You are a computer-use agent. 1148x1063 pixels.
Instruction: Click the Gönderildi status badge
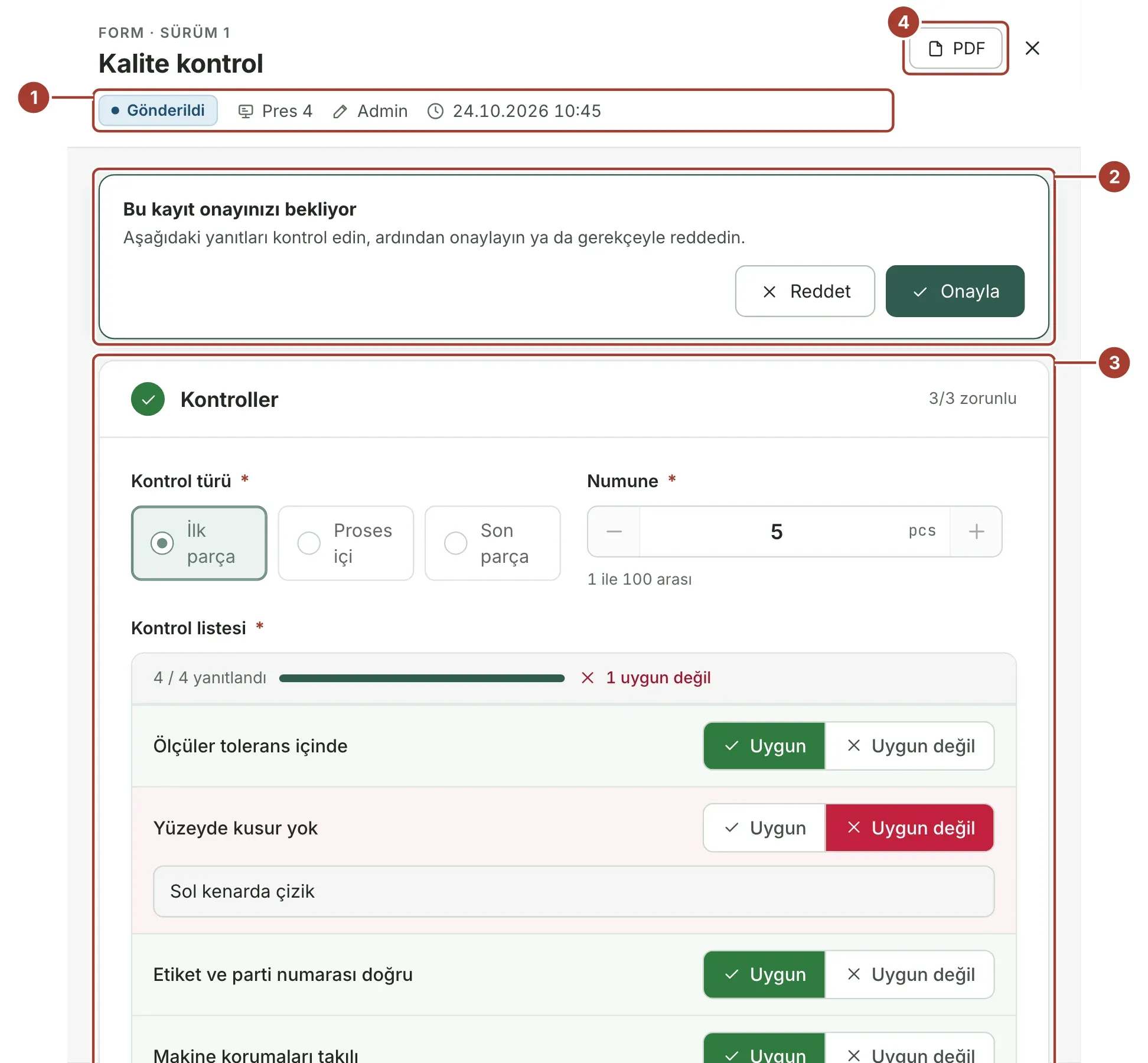click(x=158, y=110)
